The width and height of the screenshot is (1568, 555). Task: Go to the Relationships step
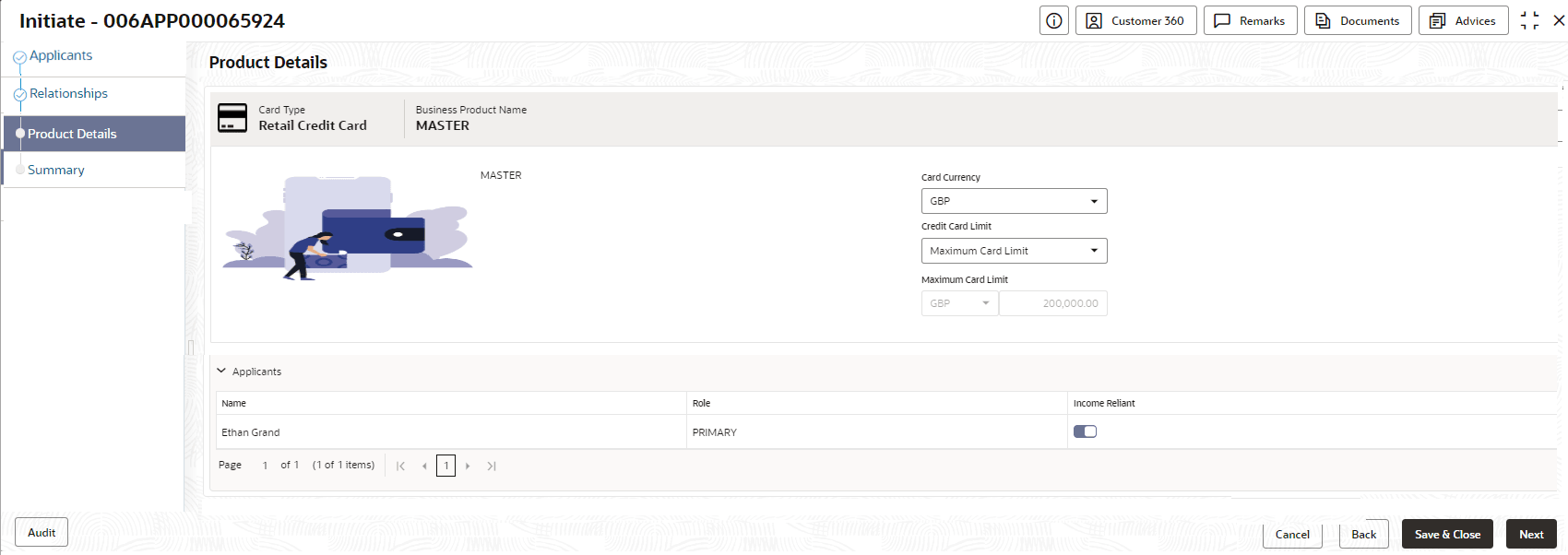(68, 93)
